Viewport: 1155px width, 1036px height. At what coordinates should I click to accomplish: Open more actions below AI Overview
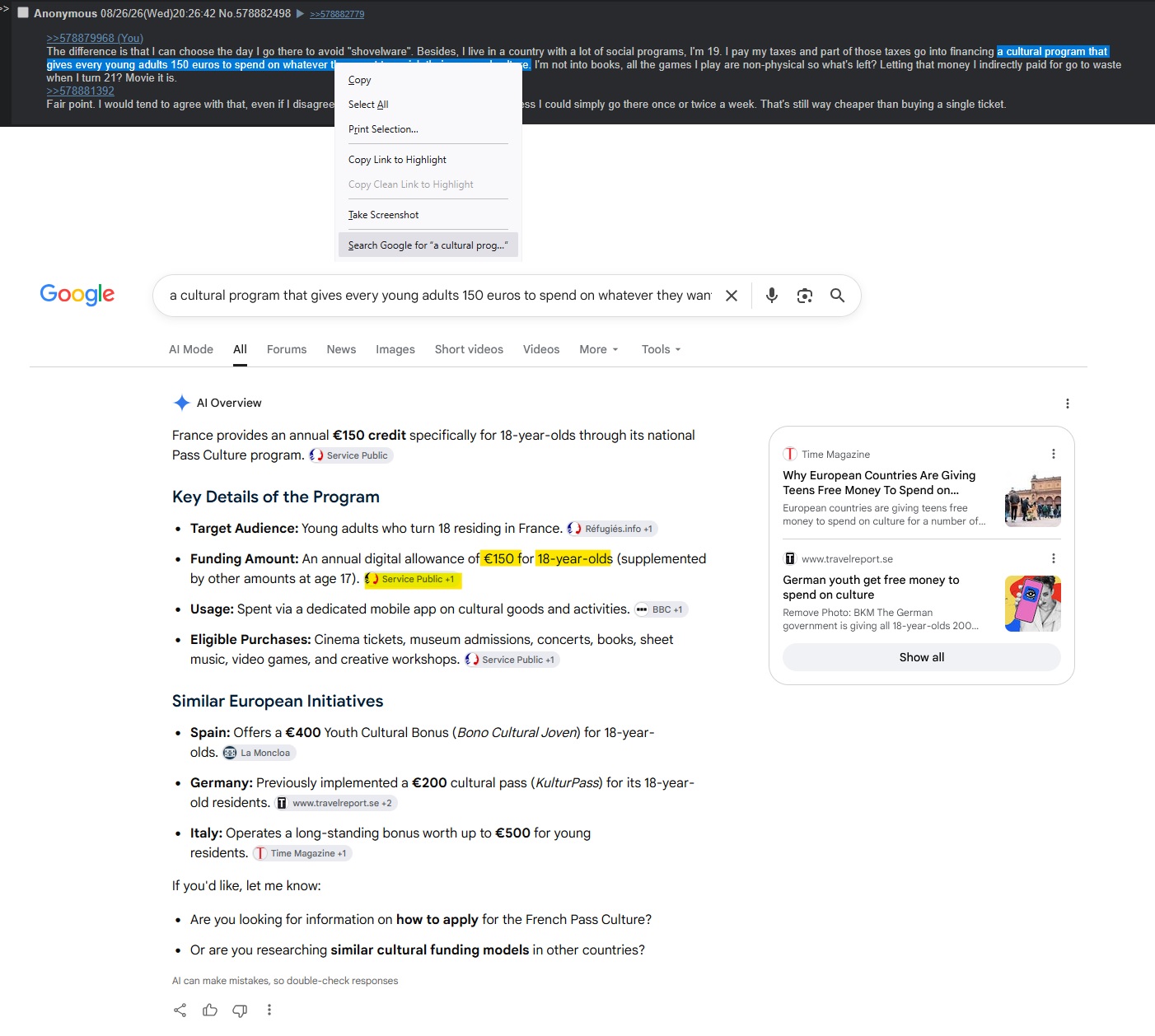269,1010
